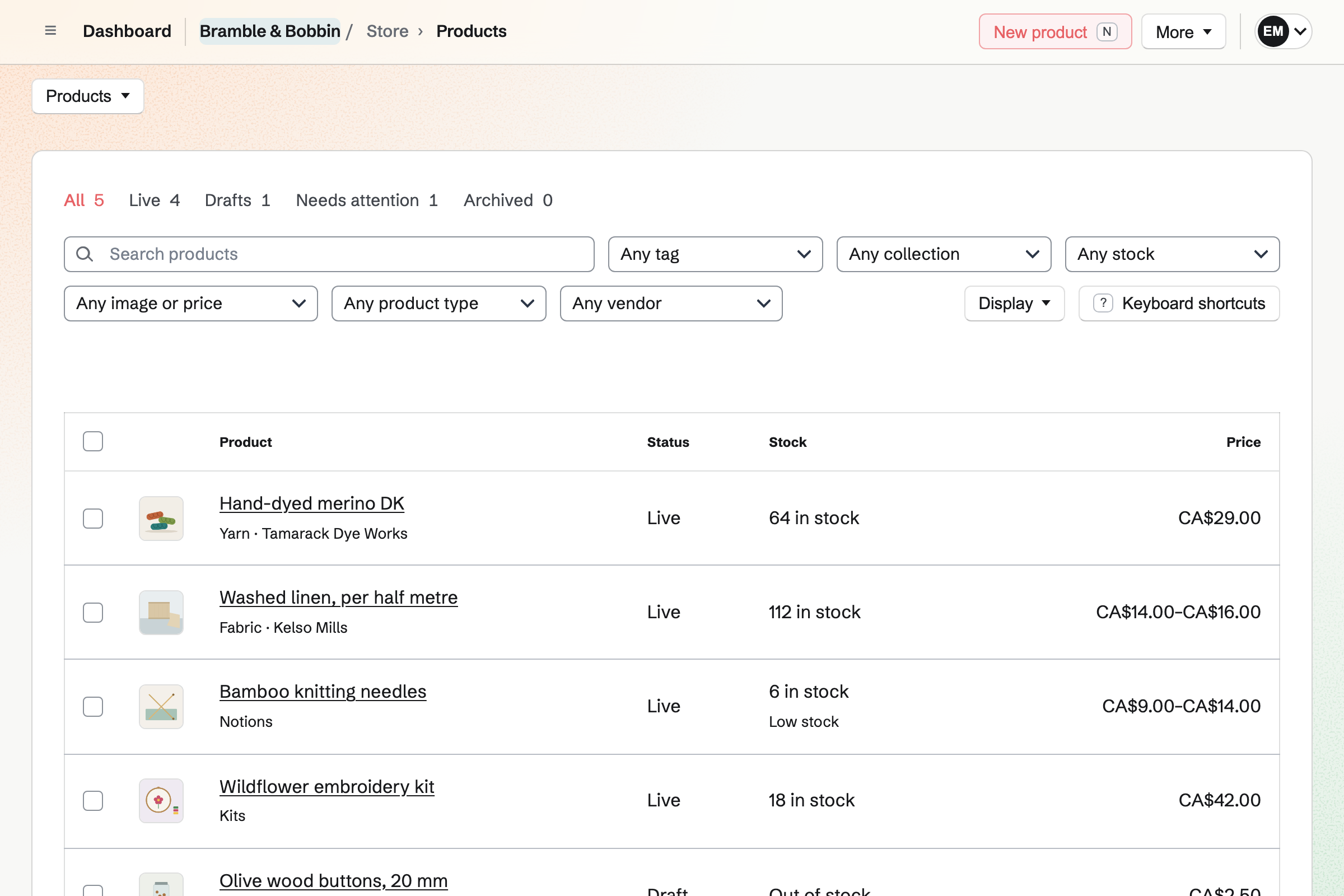1344x896 pixels.
Task: Open the Any vendor dropdown
Action: coord(671,304)
